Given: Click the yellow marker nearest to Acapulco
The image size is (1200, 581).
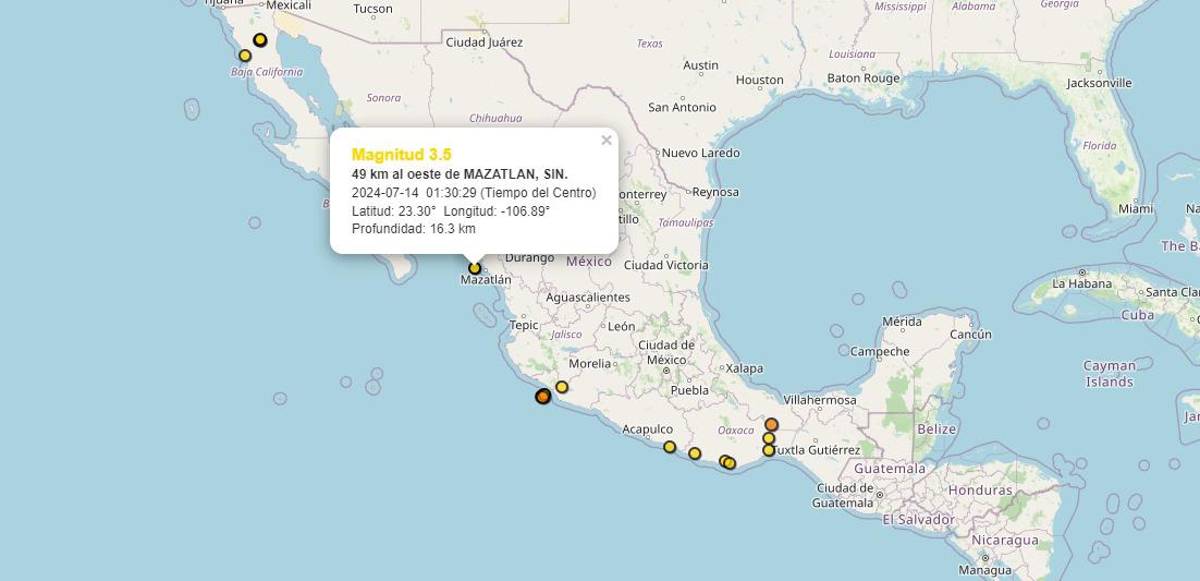Looking at the screenshot, I should pyautogui.click(x=669, y=447).
